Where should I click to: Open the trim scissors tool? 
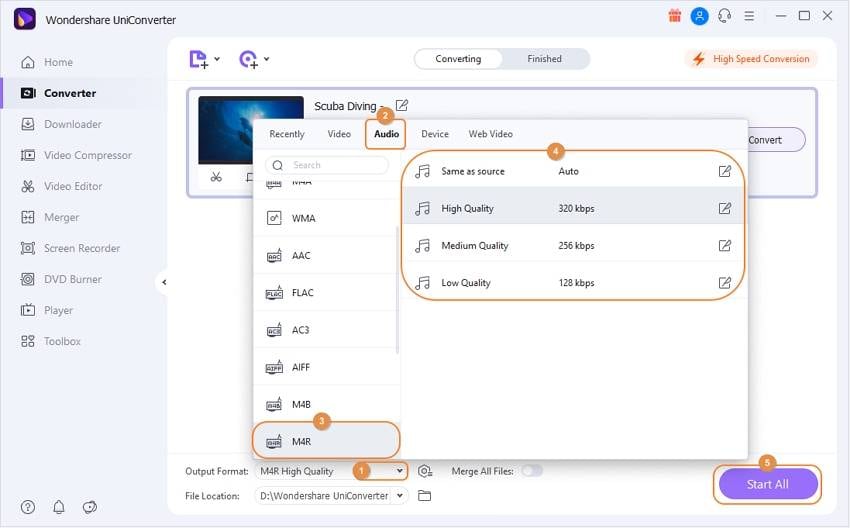coord(216,177)
